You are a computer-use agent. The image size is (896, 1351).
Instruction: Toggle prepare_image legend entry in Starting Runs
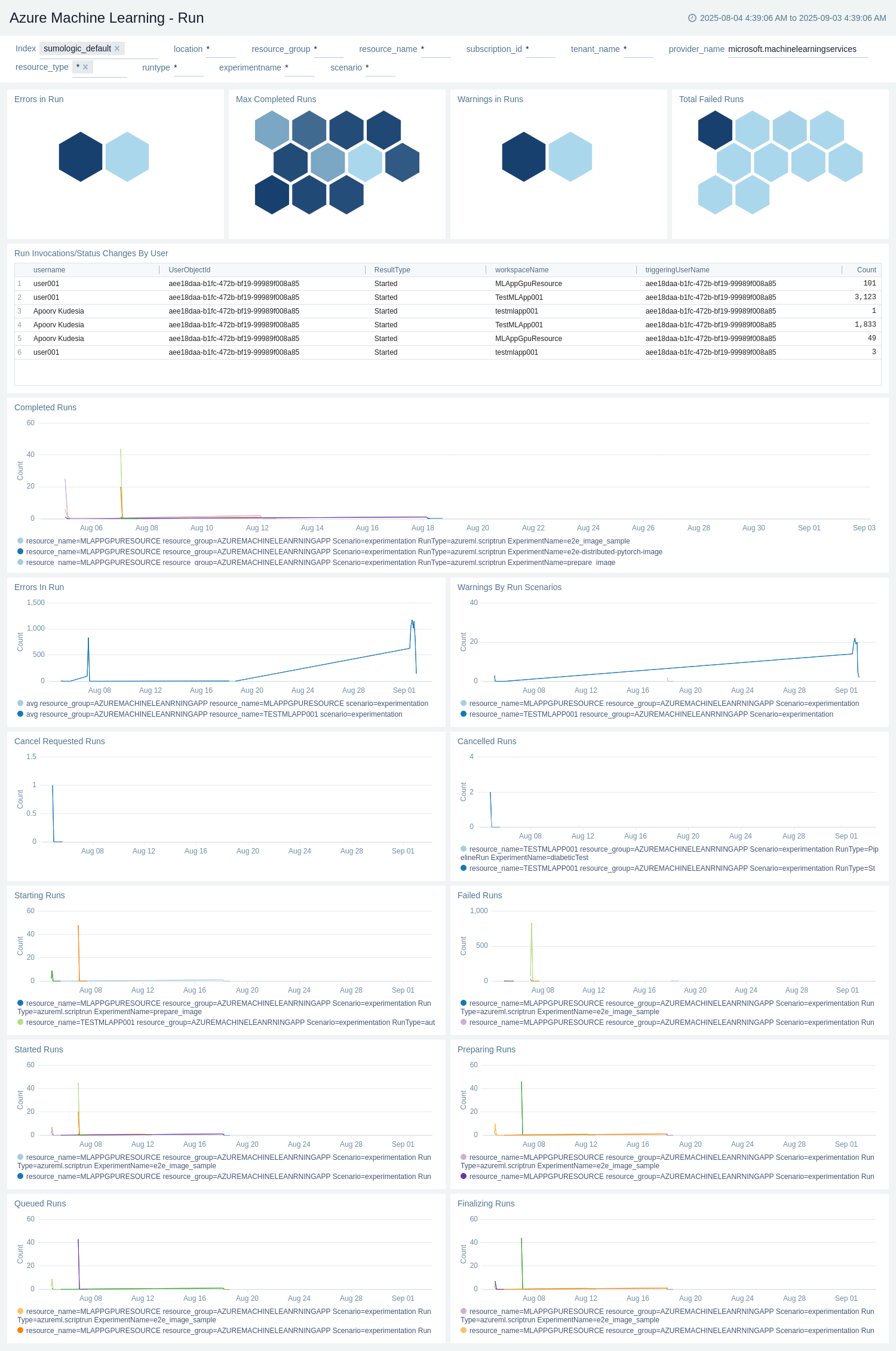click(x=224, y=1008)
